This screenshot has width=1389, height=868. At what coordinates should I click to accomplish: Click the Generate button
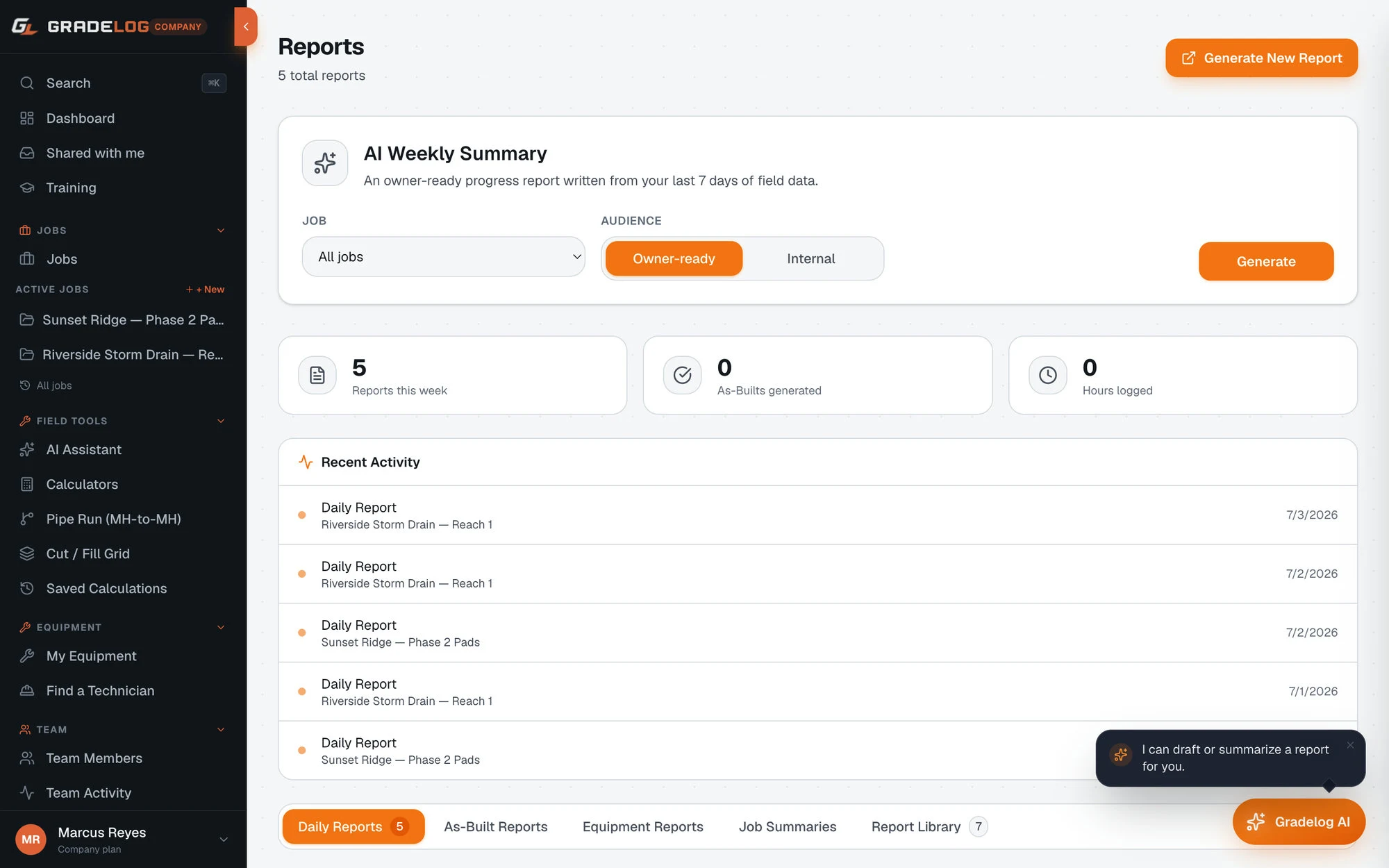tap(1266, 262)
